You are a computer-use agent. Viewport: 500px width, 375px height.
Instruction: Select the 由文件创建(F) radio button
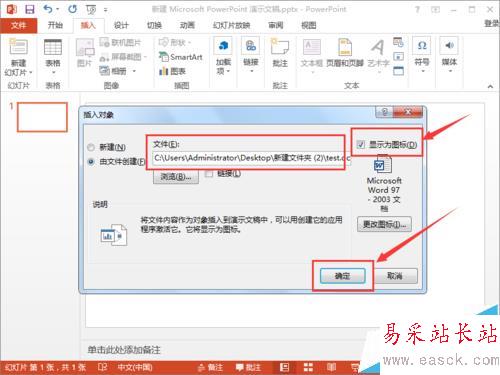[x=91, y=162]
